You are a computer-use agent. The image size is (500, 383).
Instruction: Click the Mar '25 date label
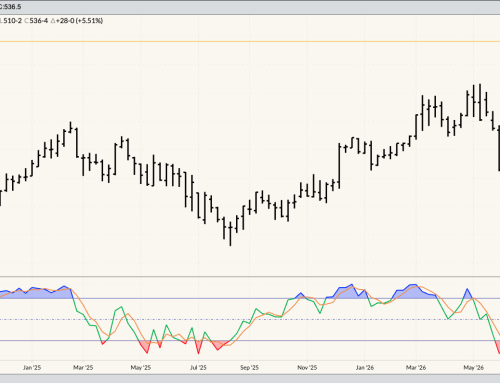pos(83,368)
